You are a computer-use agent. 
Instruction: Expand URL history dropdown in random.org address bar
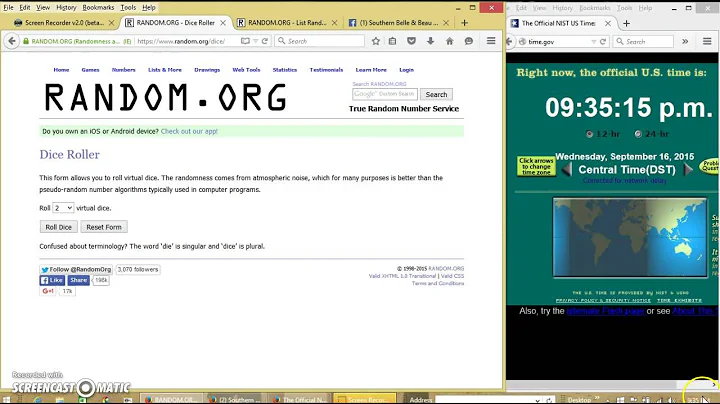255,41
